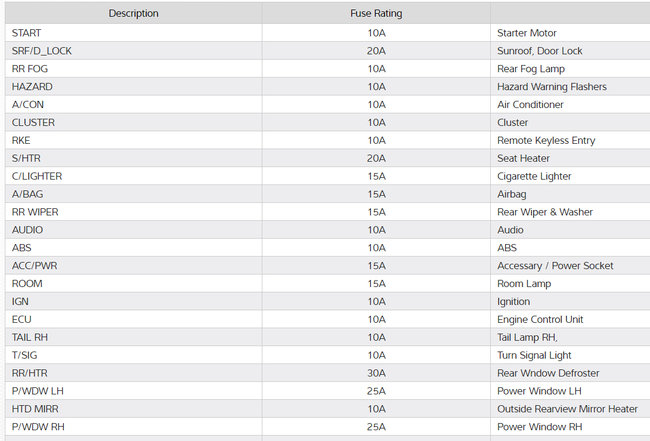
Task: Select the T/SIG row label
Action: point(26,355)
